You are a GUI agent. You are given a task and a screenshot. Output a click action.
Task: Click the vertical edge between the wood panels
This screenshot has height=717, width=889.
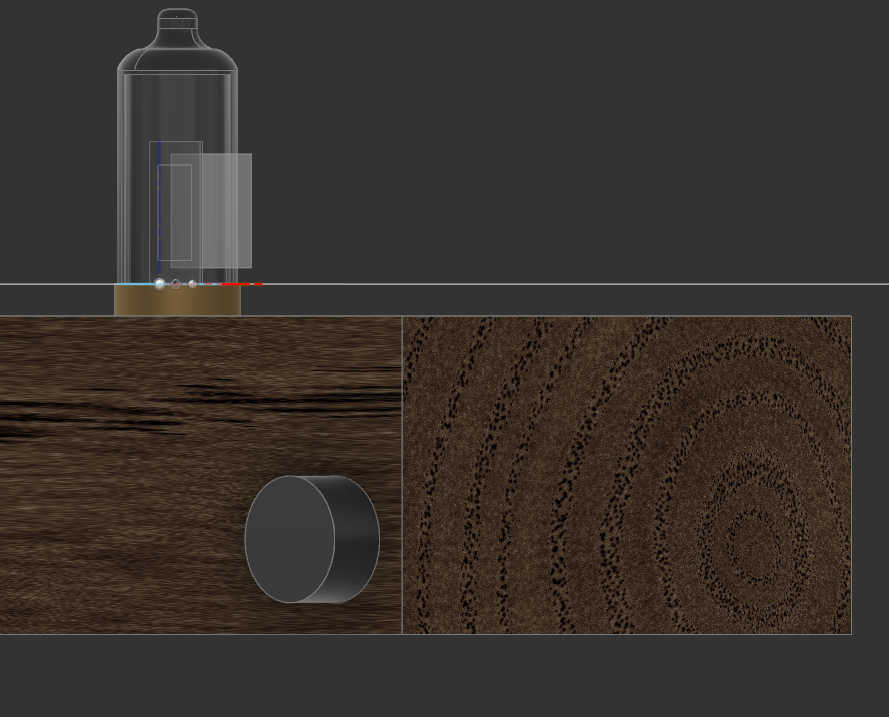pos(402,475)
